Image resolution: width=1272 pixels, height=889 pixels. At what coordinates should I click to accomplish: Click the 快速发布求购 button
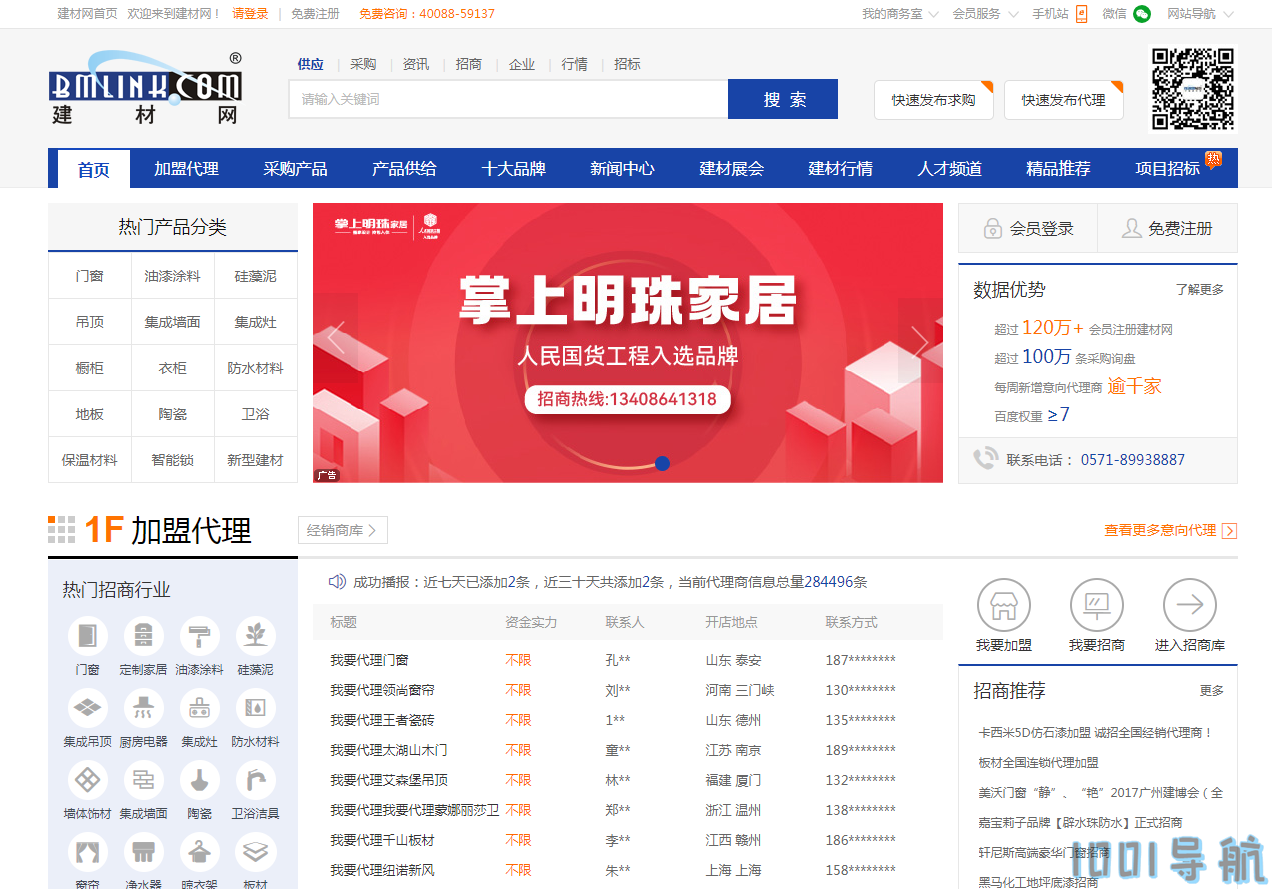[x=932, y=99]
